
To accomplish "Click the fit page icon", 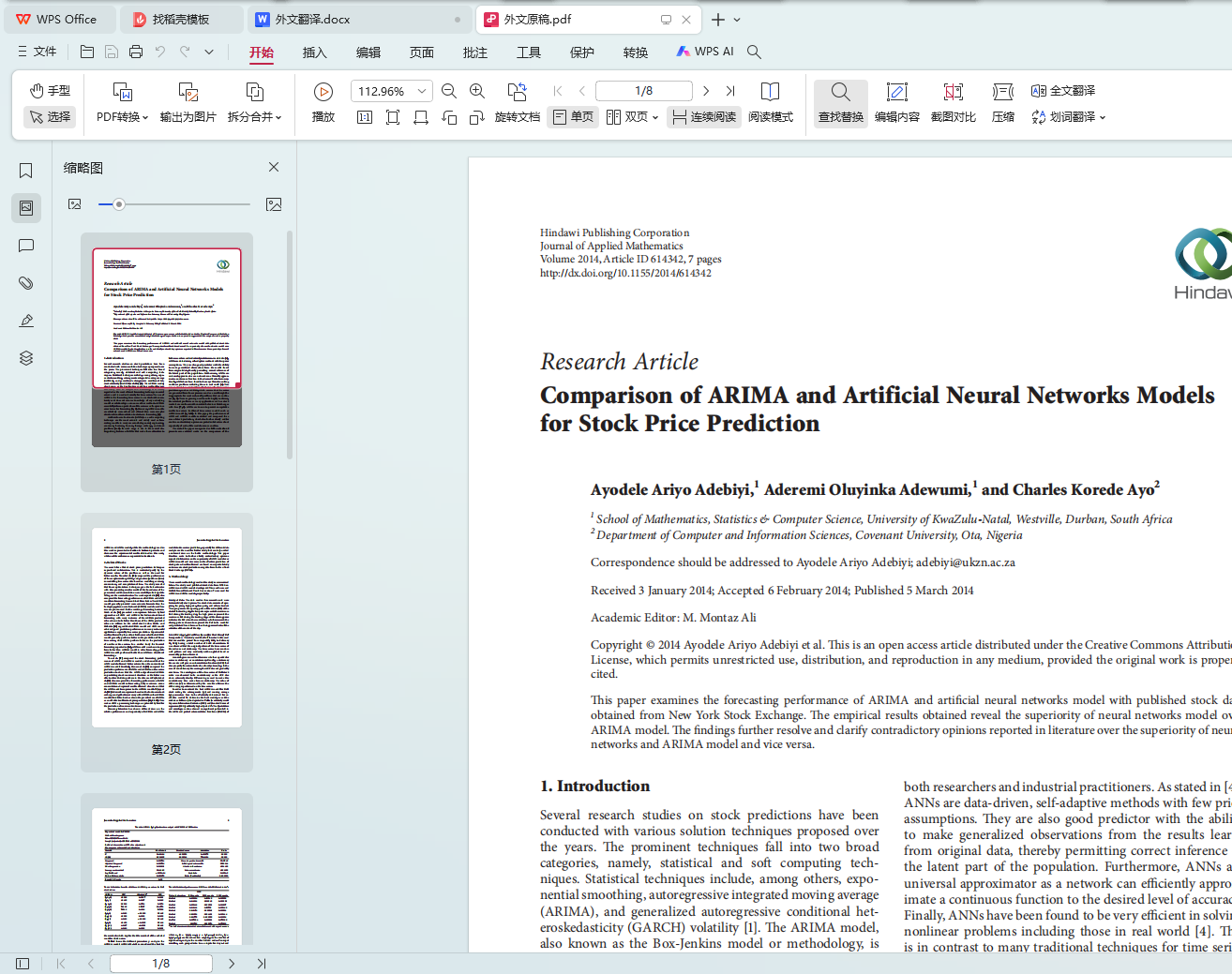I will tap(393, 117).
